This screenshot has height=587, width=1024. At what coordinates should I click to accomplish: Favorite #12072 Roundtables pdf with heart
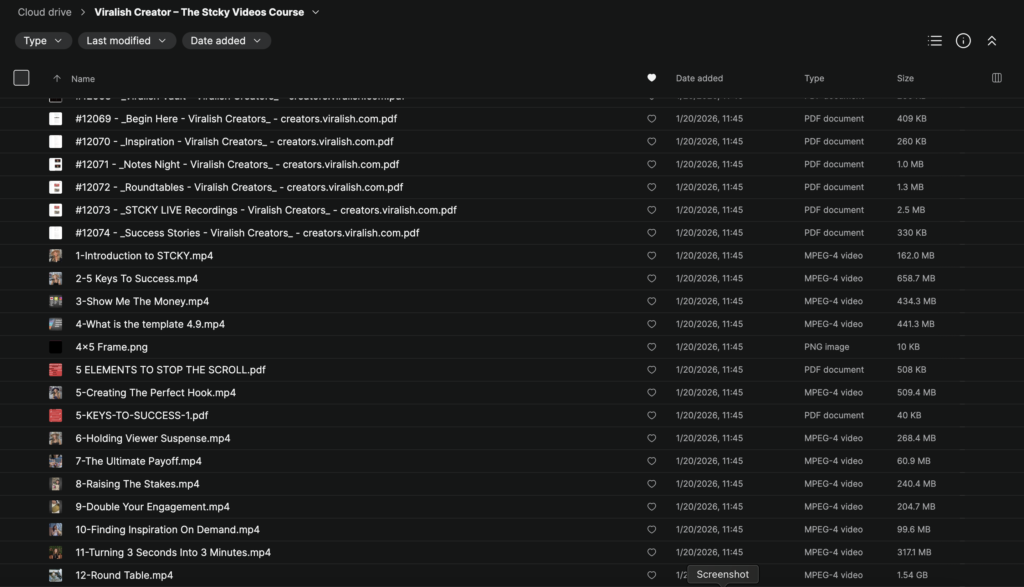(x=651, y=187)
